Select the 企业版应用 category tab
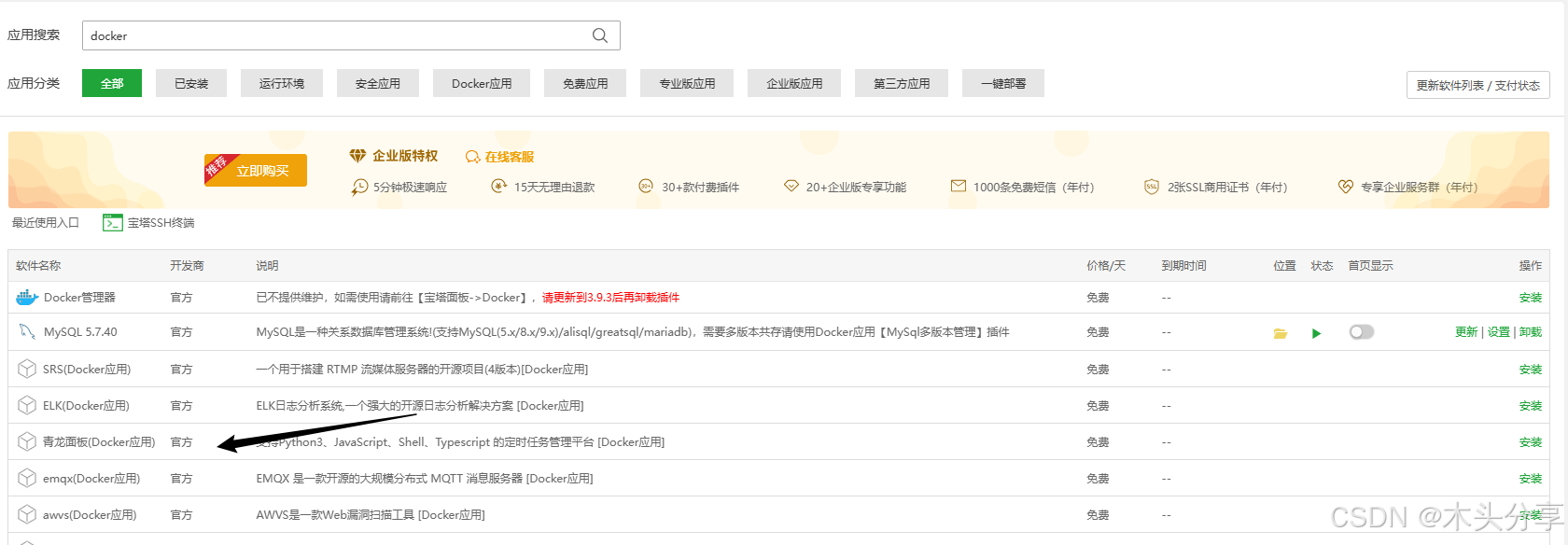1568x545 pixels. [794, 83]
